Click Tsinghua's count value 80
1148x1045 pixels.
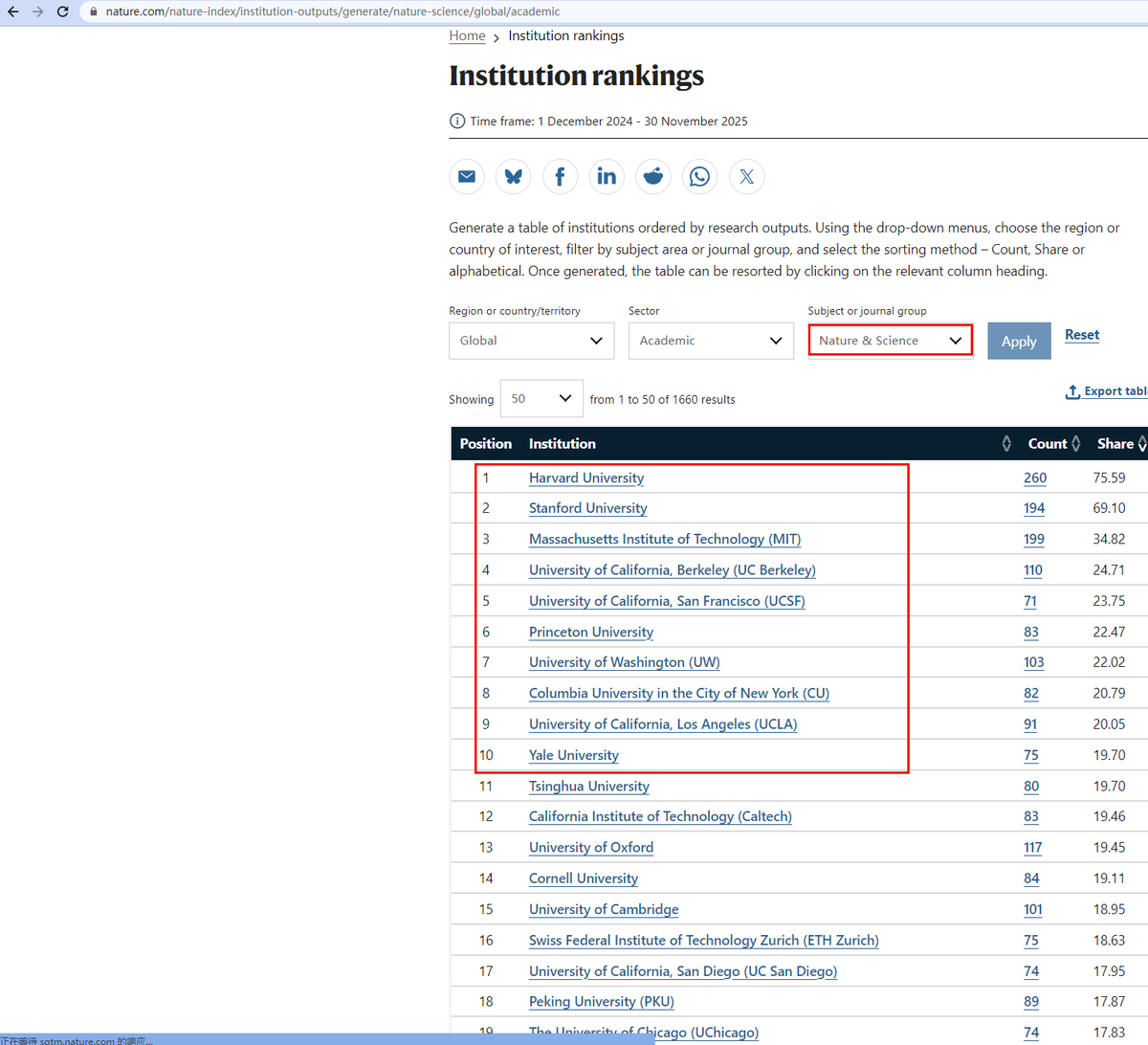click(x=1031, y=786)
